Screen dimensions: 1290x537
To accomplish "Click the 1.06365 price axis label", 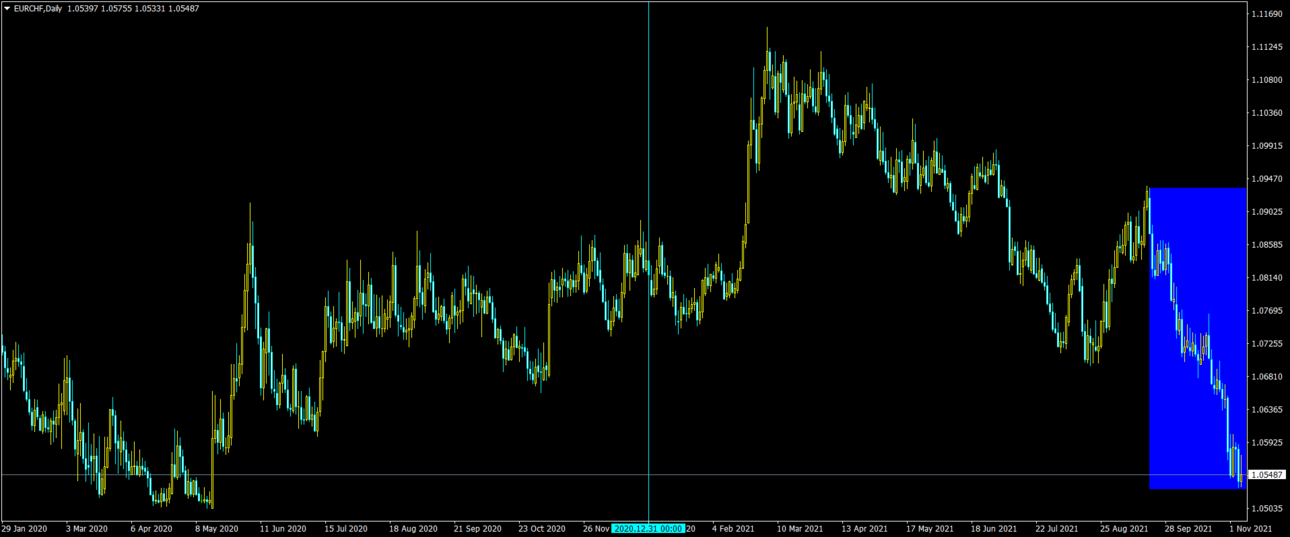I will (x=1266, y=410).
